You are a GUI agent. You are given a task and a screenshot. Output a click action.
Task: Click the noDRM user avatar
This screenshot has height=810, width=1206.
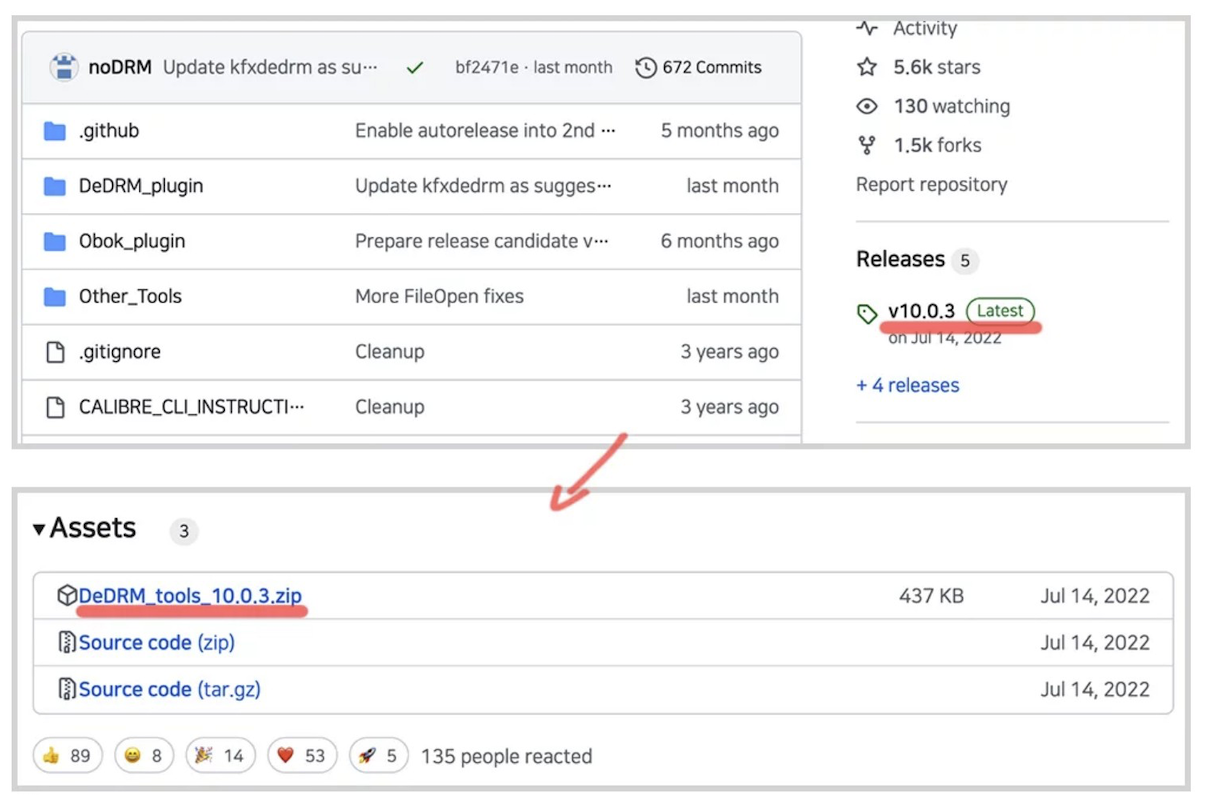(x=64, y=68)
